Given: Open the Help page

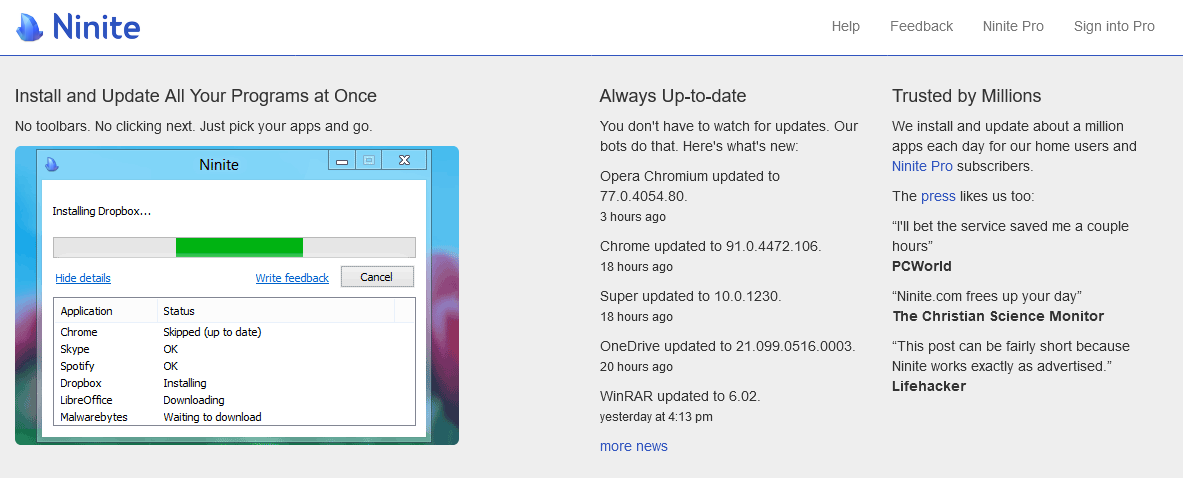Looking at the screenshot, I should pyautogui.click(x=845, y=27).
